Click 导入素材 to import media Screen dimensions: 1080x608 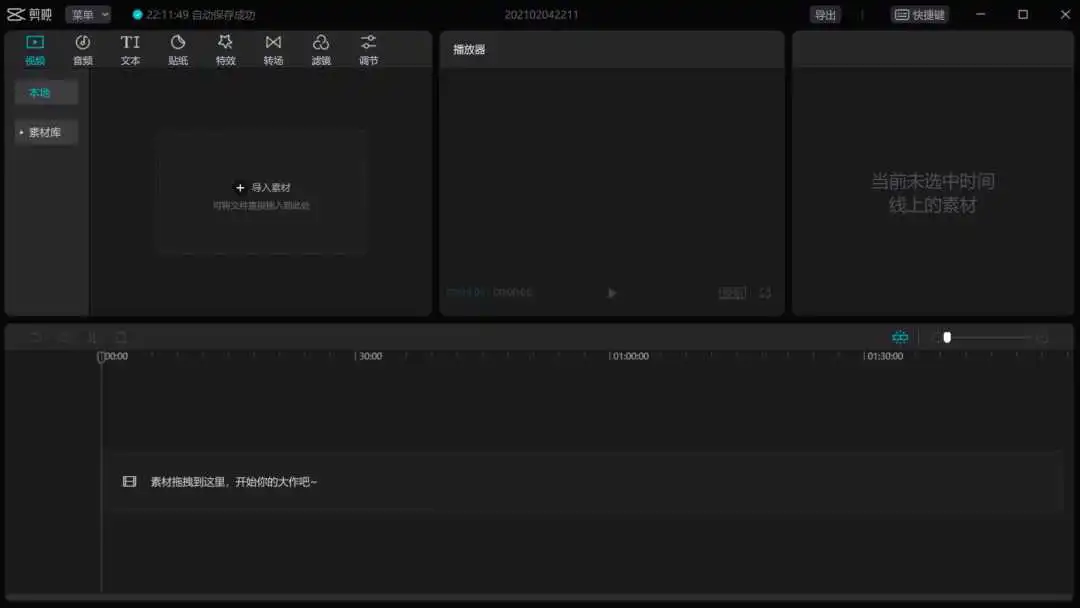coord(263,188)
